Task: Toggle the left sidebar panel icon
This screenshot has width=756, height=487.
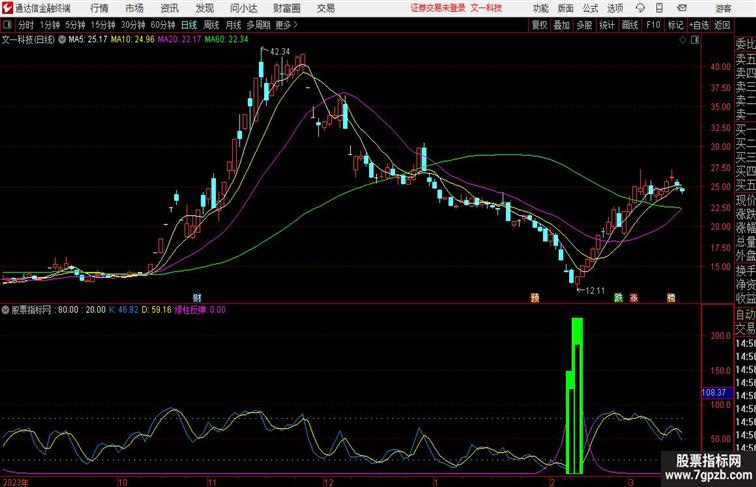Action: [x=7, y=25]
